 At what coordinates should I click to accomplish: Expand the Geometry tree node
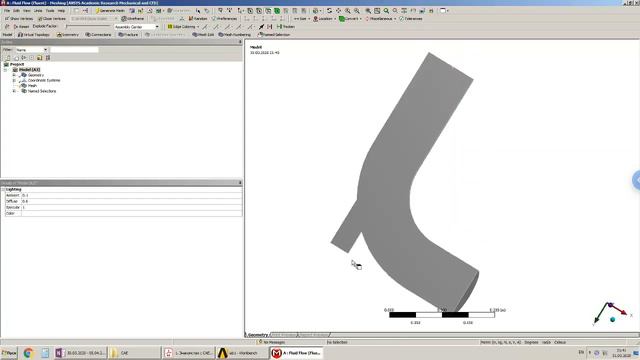[14, 75]
